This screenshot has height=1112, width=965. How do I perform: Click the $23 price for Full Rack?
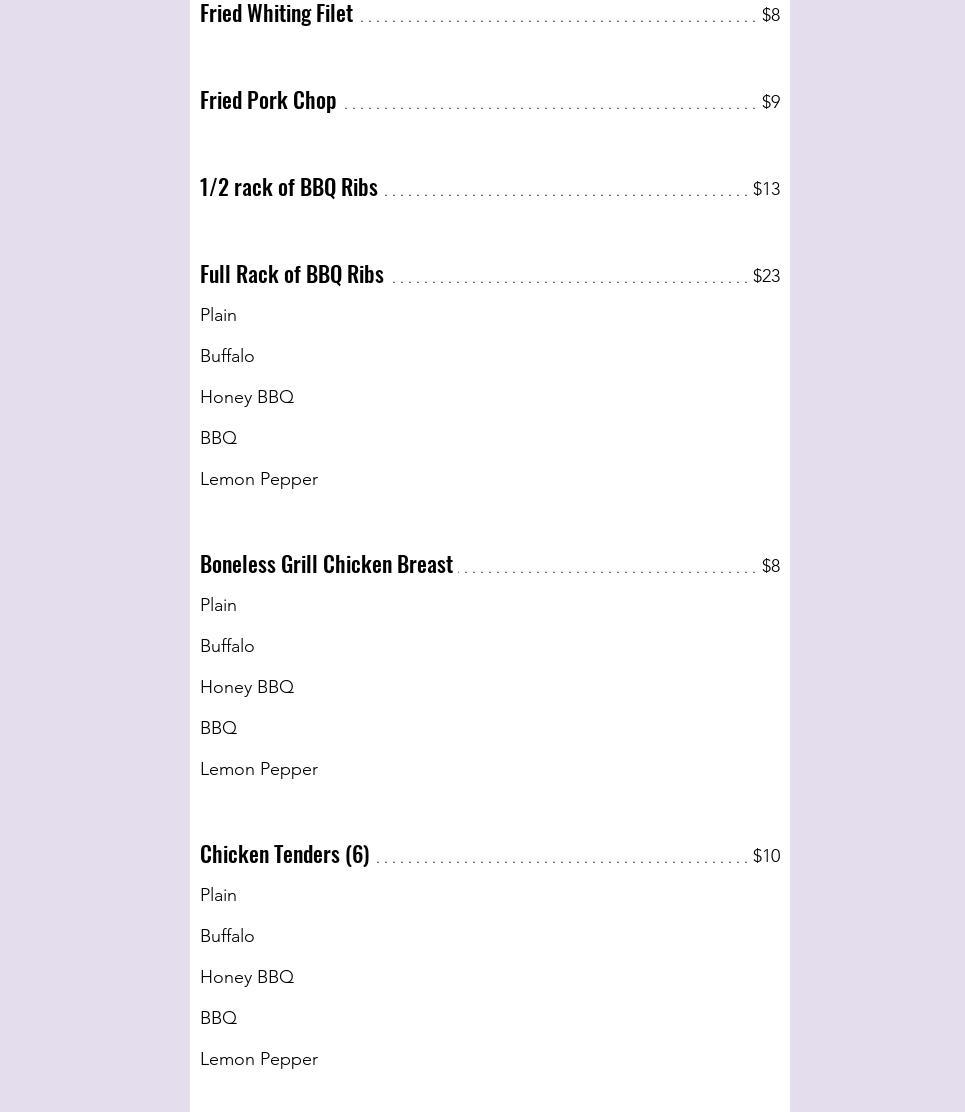pyautogui.click(x=766, y=277)
